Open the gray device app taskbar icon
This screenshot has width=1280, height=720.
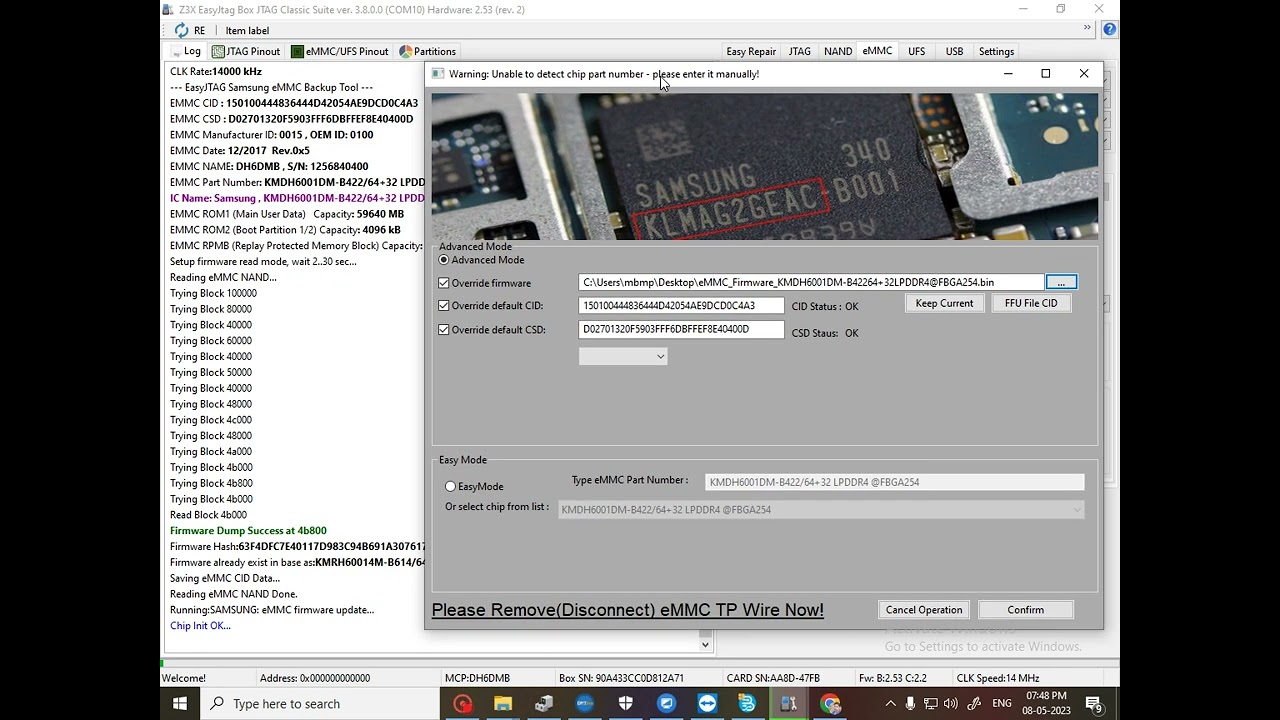(x=544, y=704)
